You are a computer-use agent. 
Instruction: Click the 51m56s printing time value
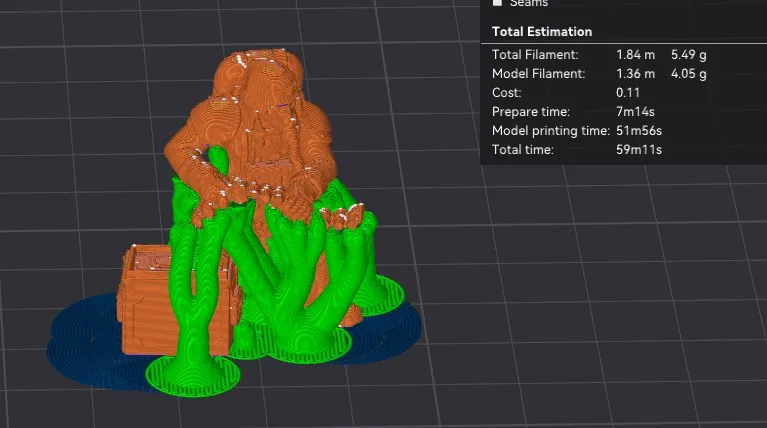[x=640, y=131]
